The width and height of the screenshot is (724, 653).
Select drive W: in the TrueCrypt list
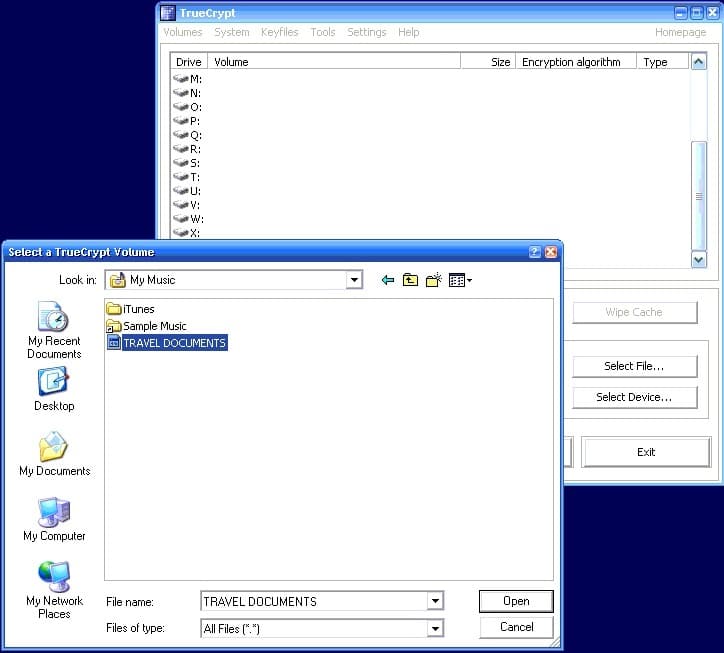click(x=188, y=219)
